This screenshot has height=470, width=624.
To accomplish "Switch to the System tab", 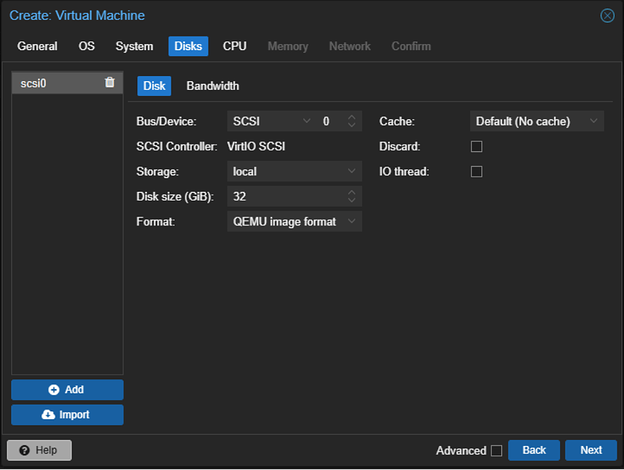I will pos(134,46).
